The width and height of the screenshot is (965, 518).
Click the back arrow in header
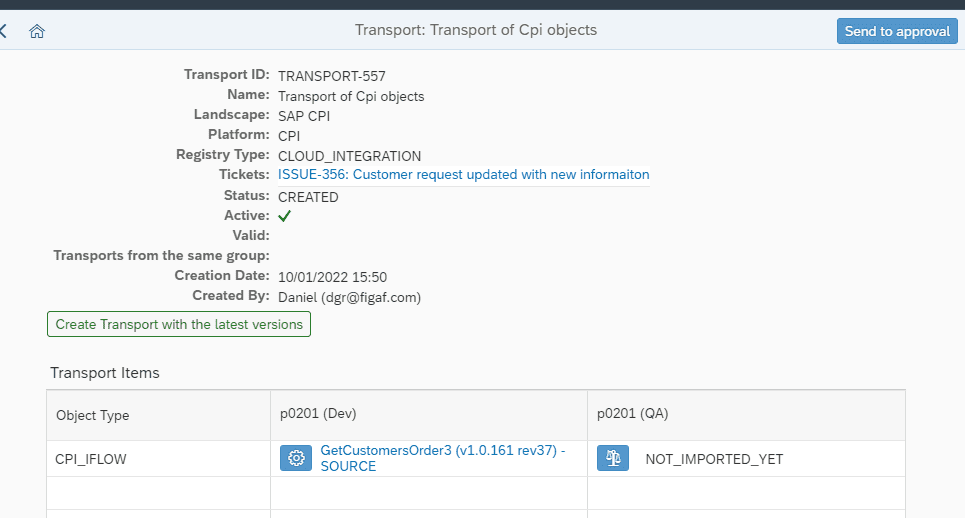point(3,31)
